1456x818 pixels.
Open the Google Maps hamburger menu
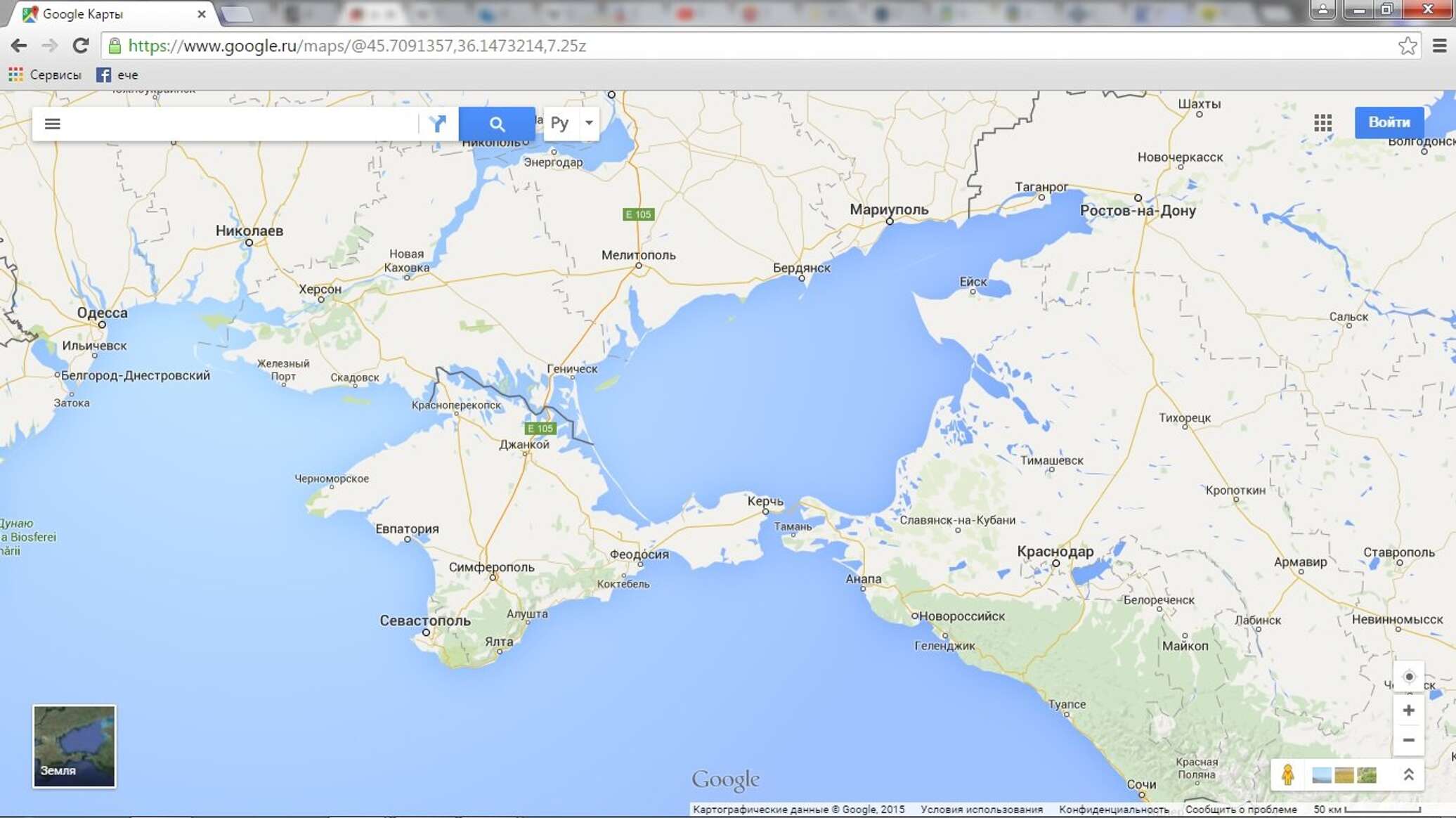[x=52, y=124]
